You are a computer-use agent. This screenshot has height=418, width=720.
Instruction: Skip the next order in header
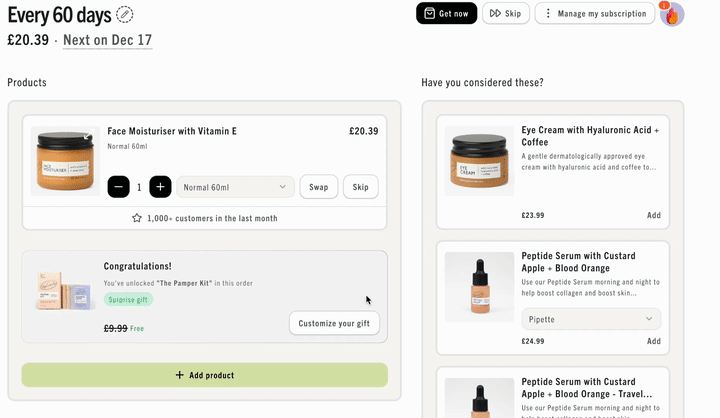(x=506, y=14)
